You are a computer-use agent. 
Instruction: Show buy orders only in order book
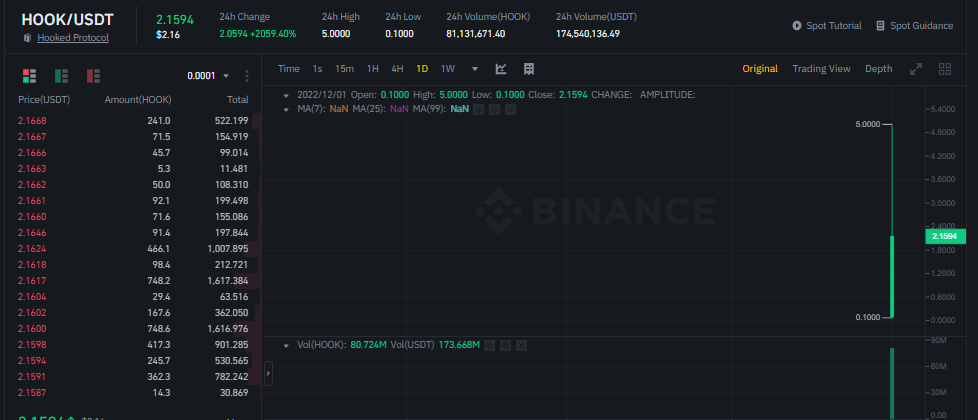[61, 76]
